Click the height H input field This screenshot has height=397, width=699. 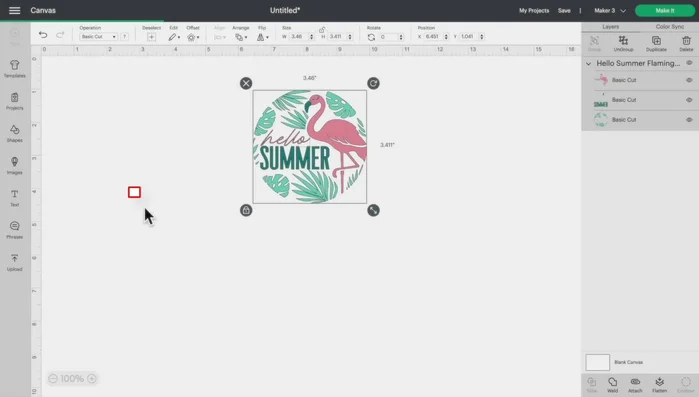[x=337, y=37]
